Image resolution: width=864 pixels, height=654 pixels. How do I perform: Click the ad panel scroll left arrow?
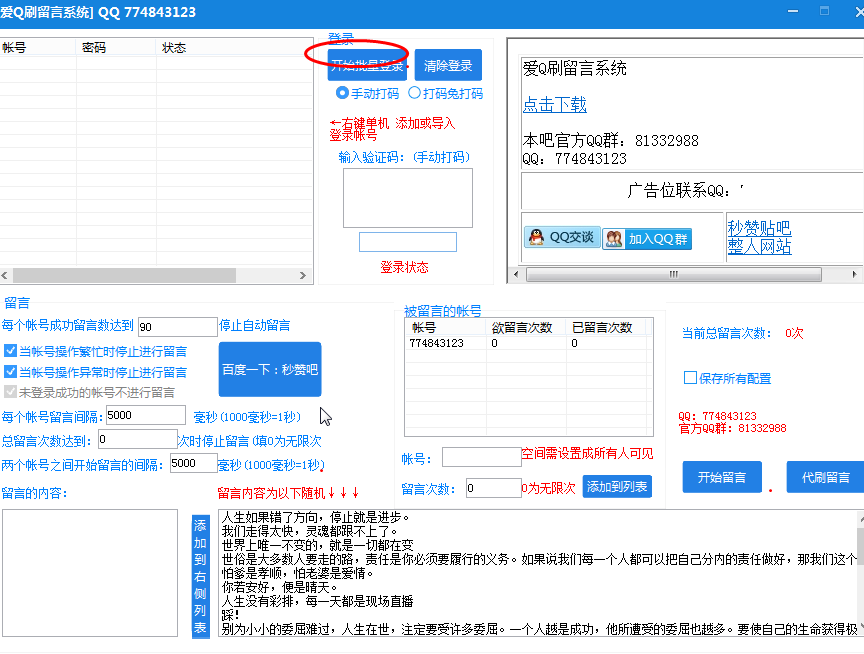[516, 274]
